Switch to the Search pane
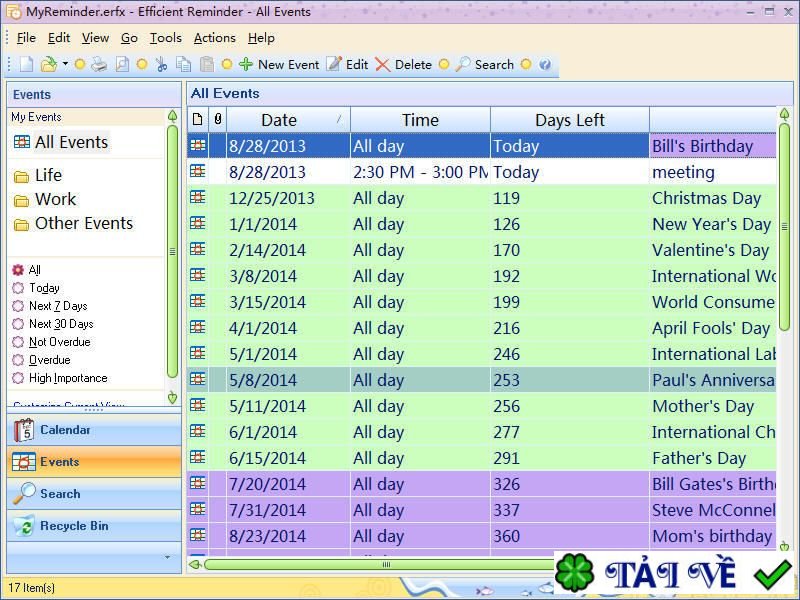This screenshot has width=800, height=600. tap(94, 494)
